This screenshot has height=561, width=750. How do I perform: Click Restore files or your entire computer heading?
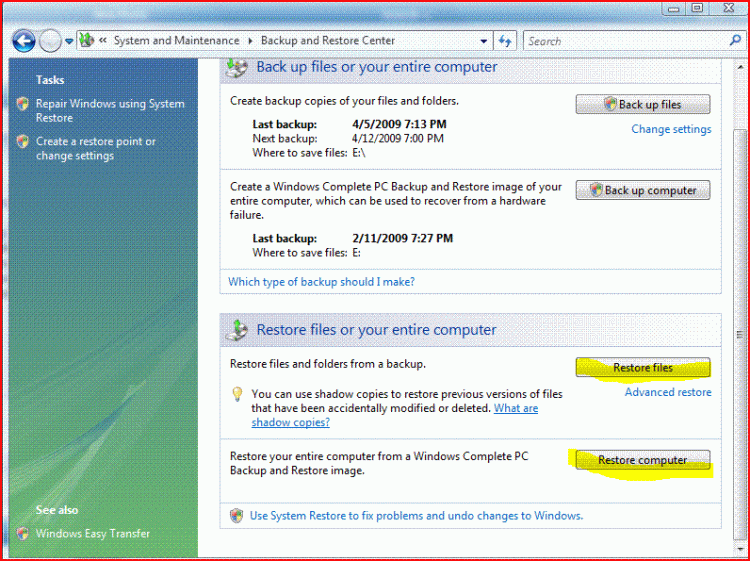(x=376, y=330)
